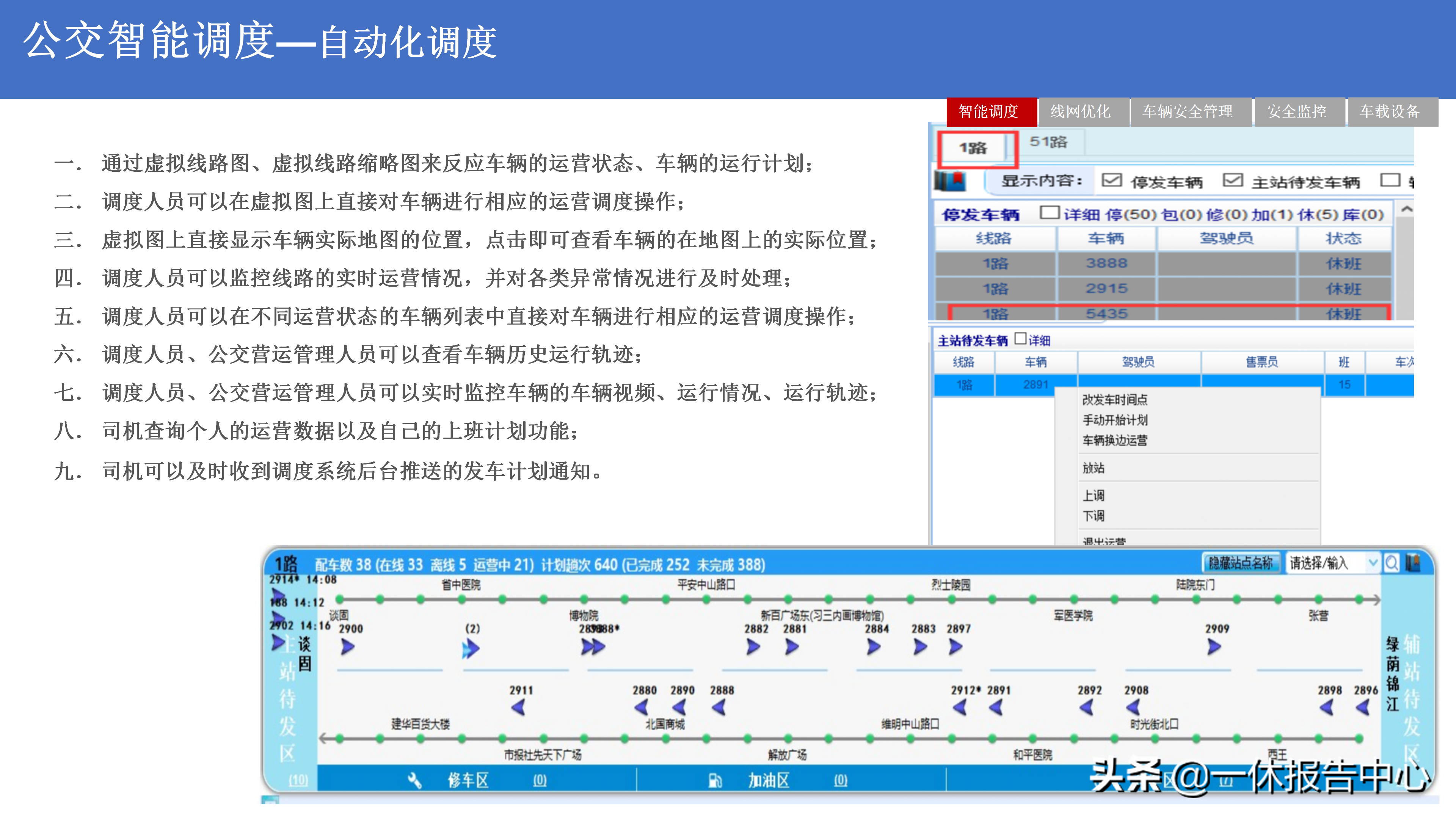Image resolution: width=1456 pixels, height=819 pixels.
Task: Select bus 2909 arrow marker
Action: pos(1213,646)
